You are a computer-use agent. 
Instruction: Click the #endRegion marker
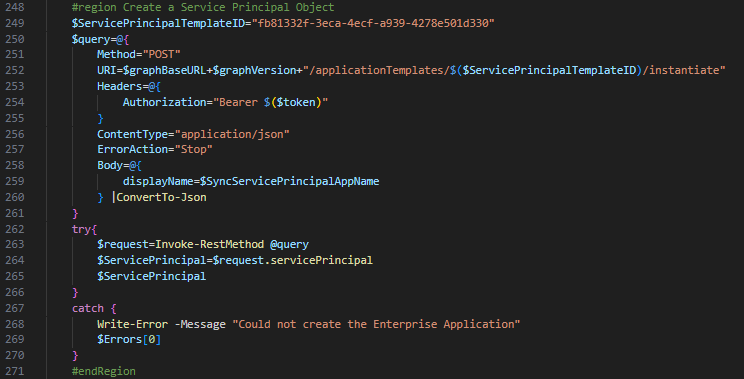tap(104, 371)
